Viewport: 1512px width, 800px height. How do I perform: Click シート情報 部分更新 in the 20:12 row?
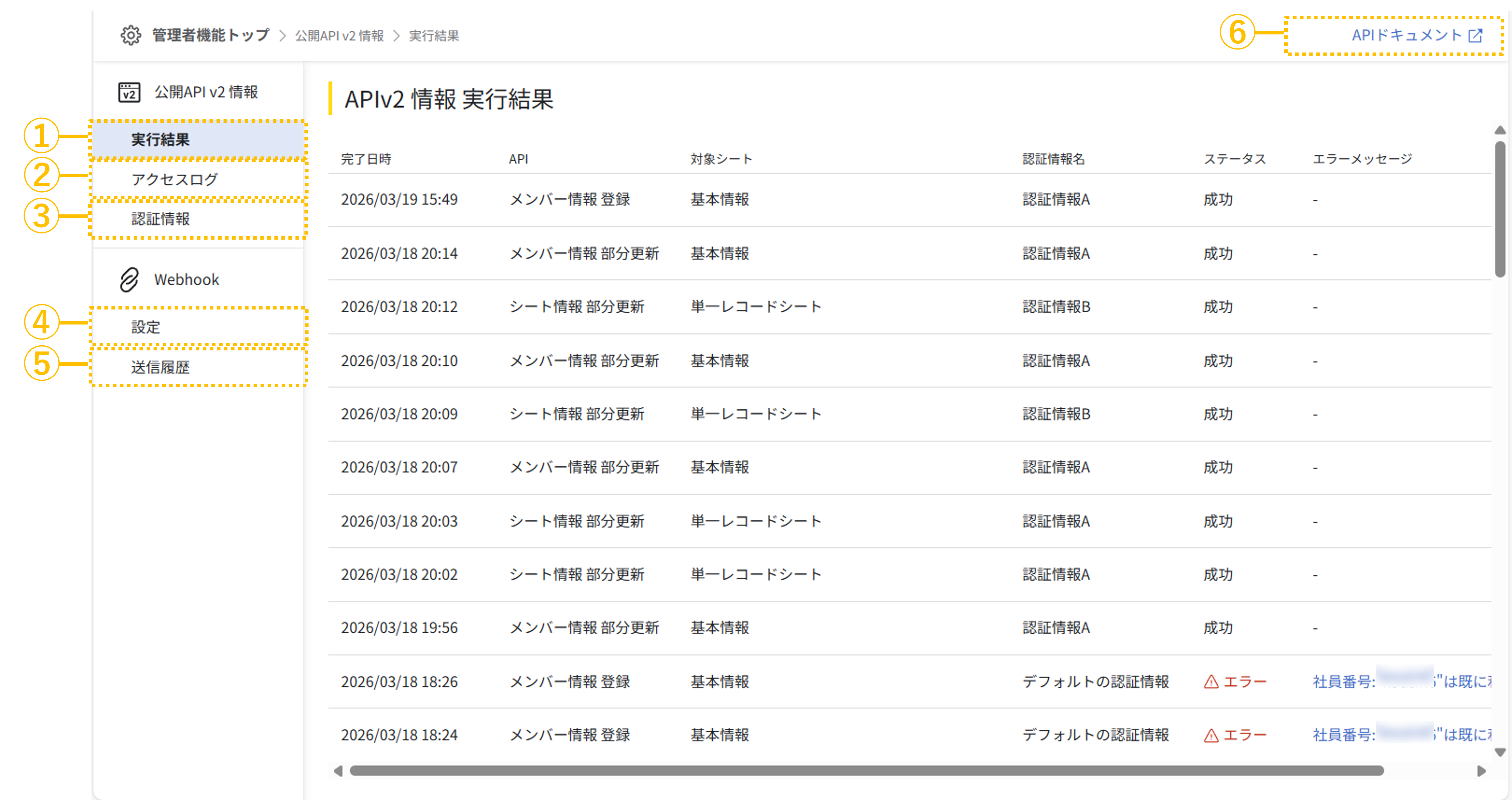pos(577,307)
